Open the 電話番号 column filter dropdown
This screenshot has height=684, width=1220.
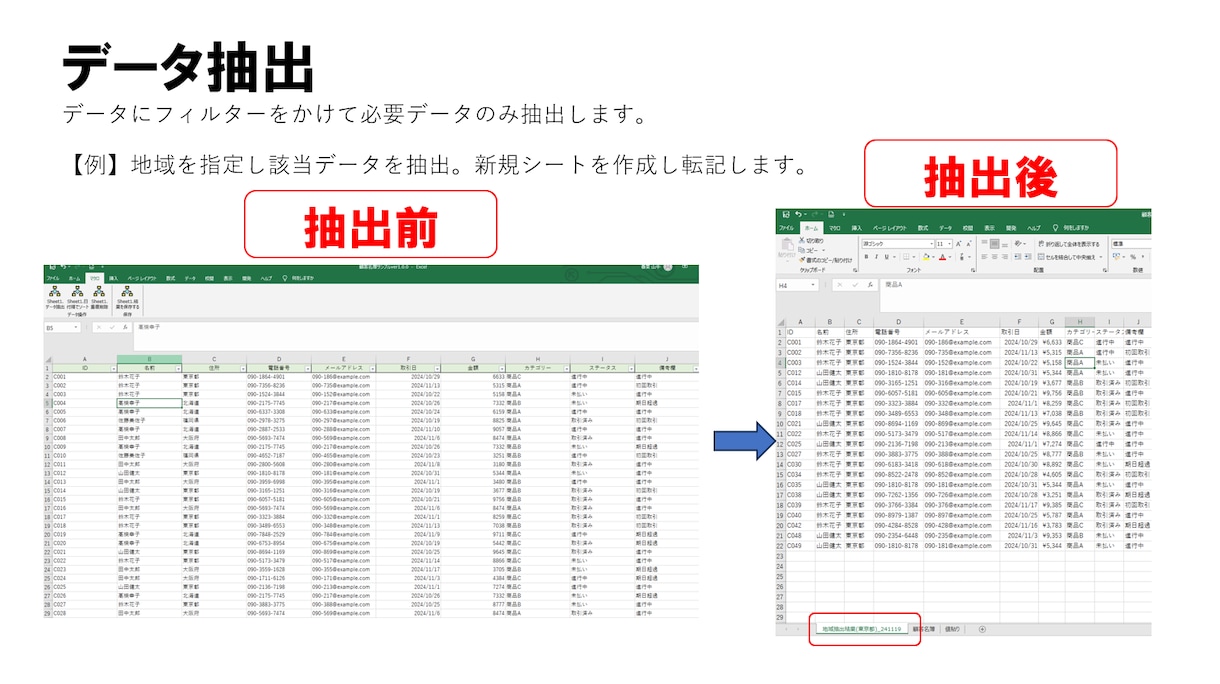(x=308, y=368)
